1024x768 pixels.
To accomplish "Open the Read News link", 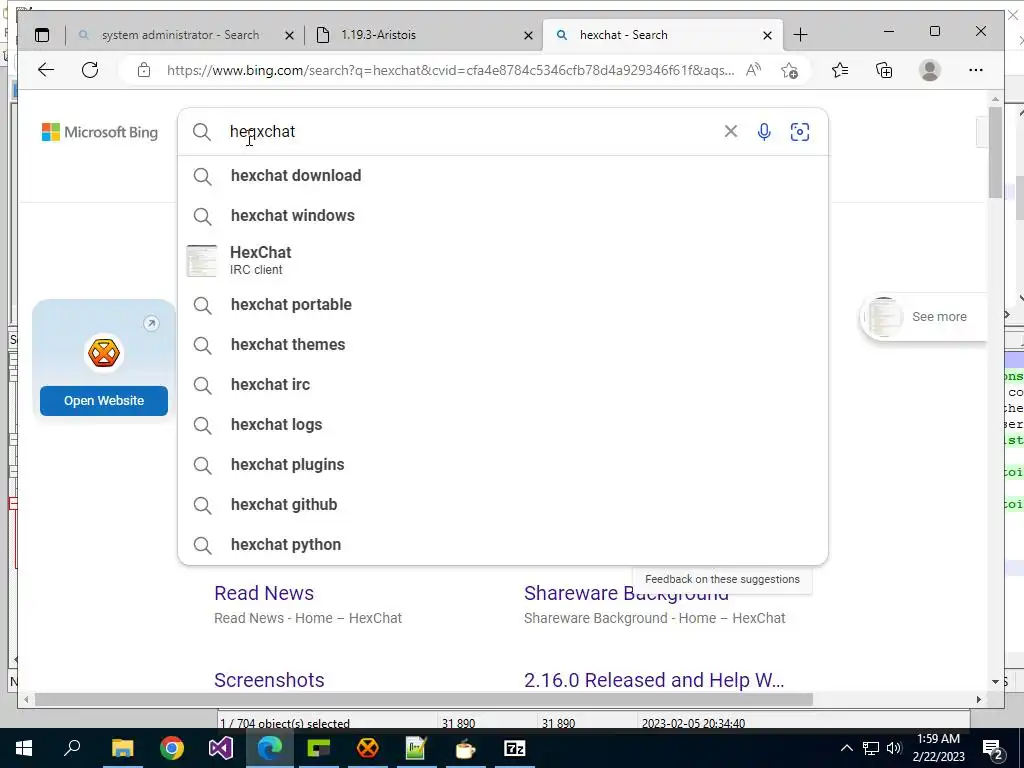I will click(x=264, y=593).
